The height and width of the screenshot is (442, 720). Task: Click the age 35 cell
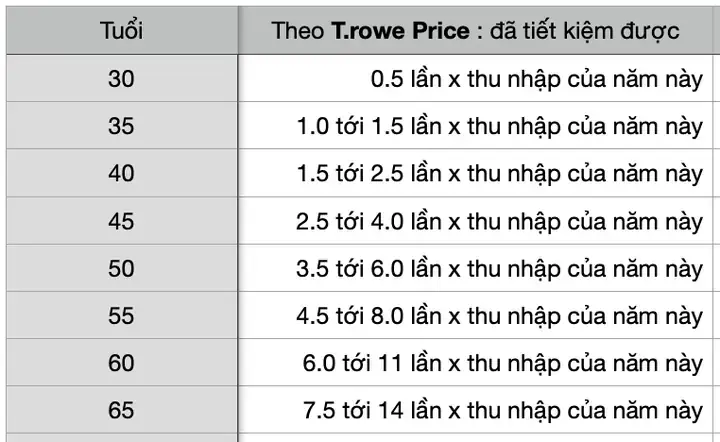click(x=122, y=126)
